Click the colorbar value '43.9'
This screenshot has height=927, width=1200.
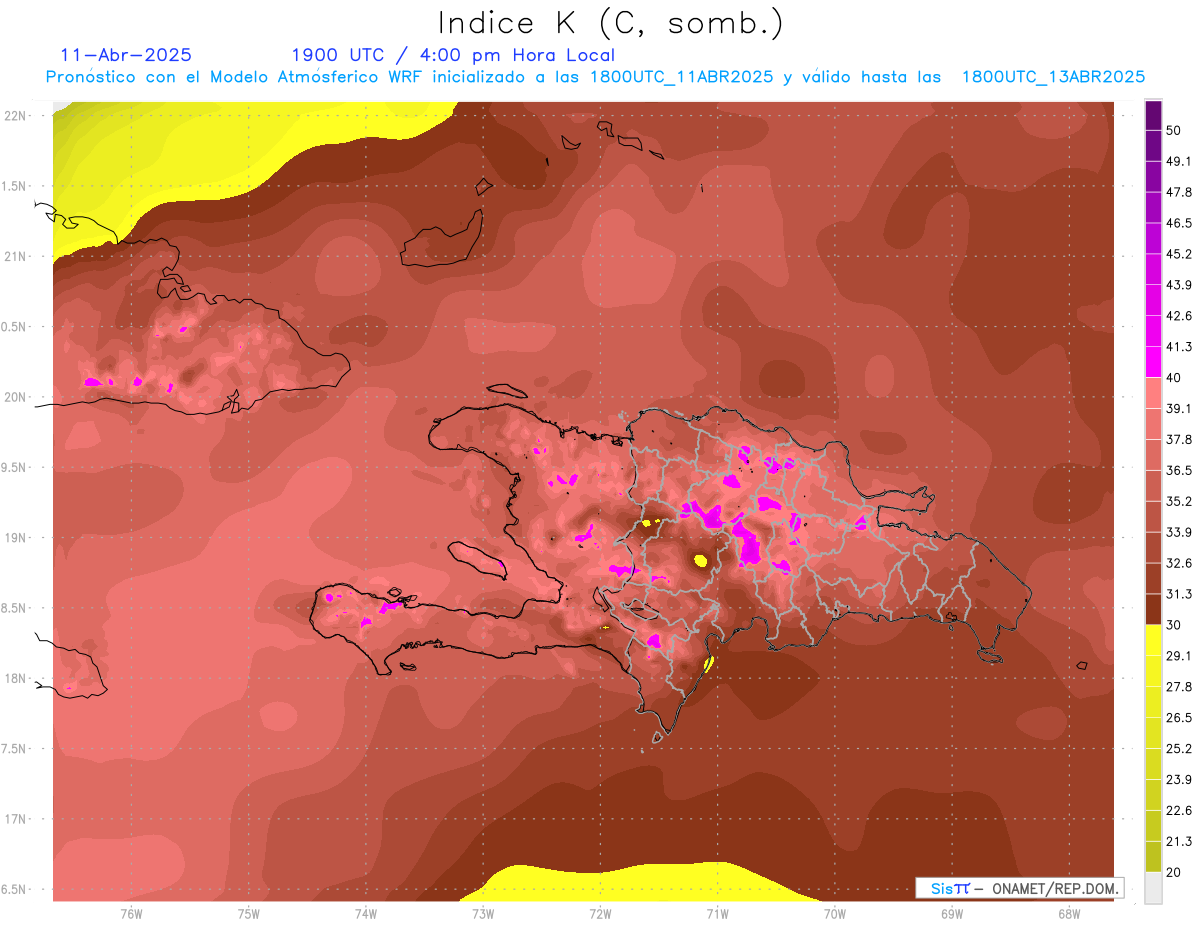[x=1179, y=285]
